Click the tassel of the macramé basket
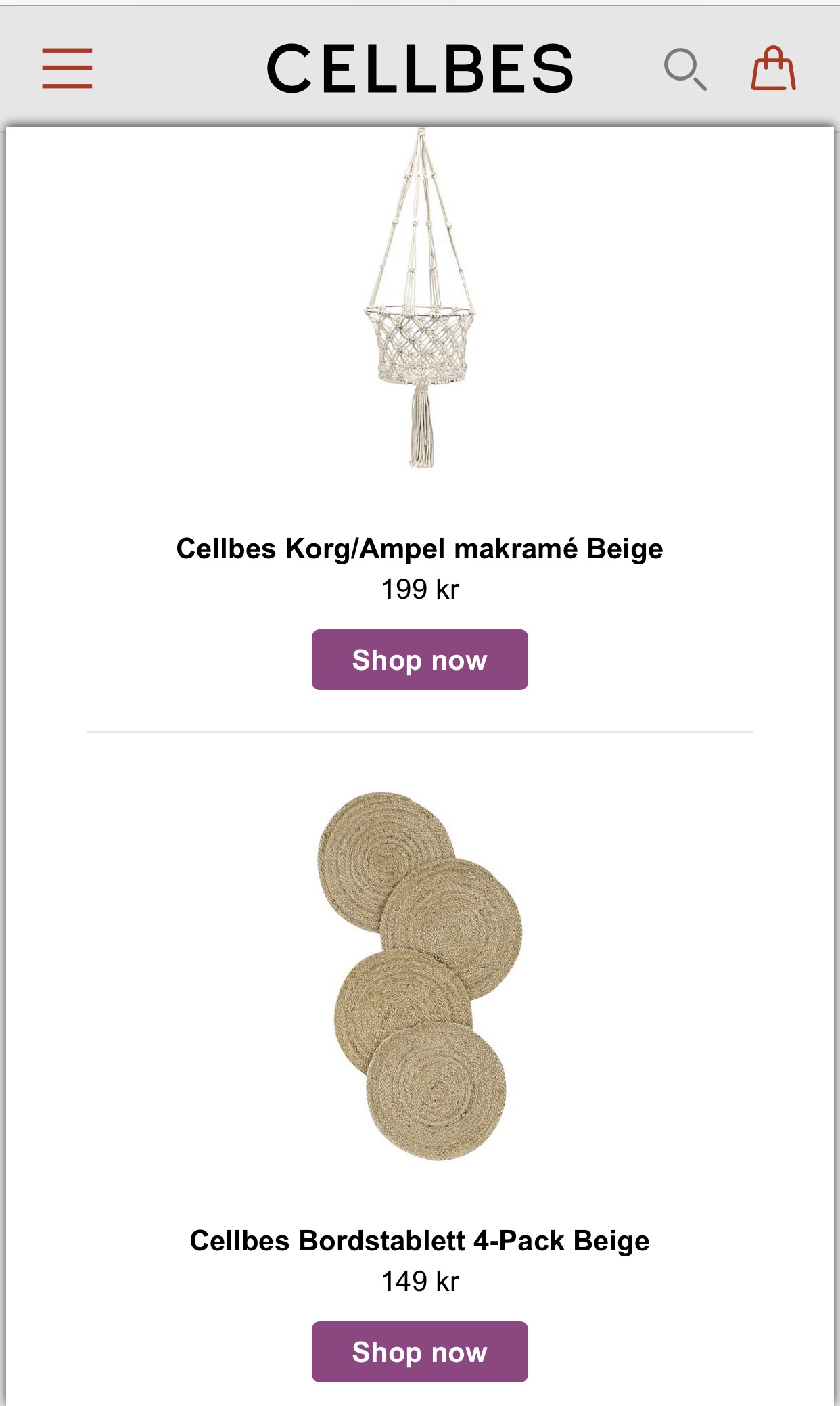The width and height of the screenshot is (840, 1406). 421,428
